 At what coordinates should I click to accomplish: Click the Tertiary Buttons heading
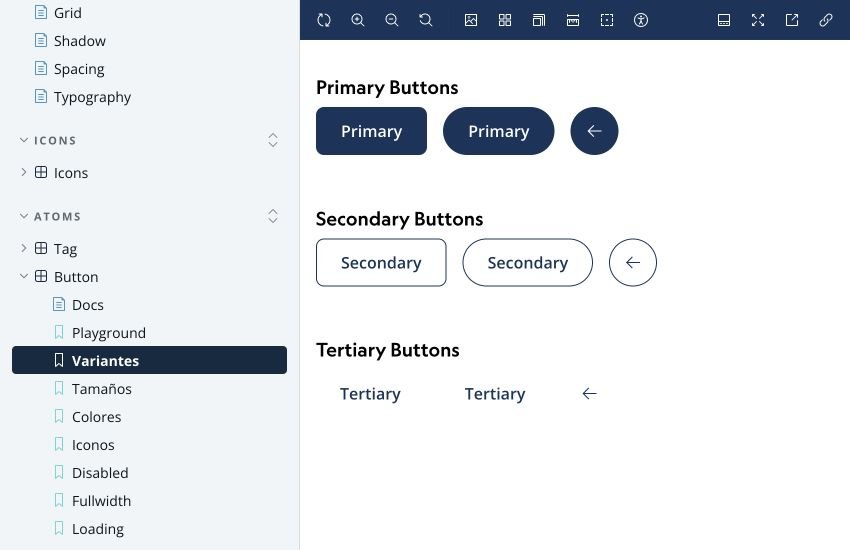[x=388, y=350]
